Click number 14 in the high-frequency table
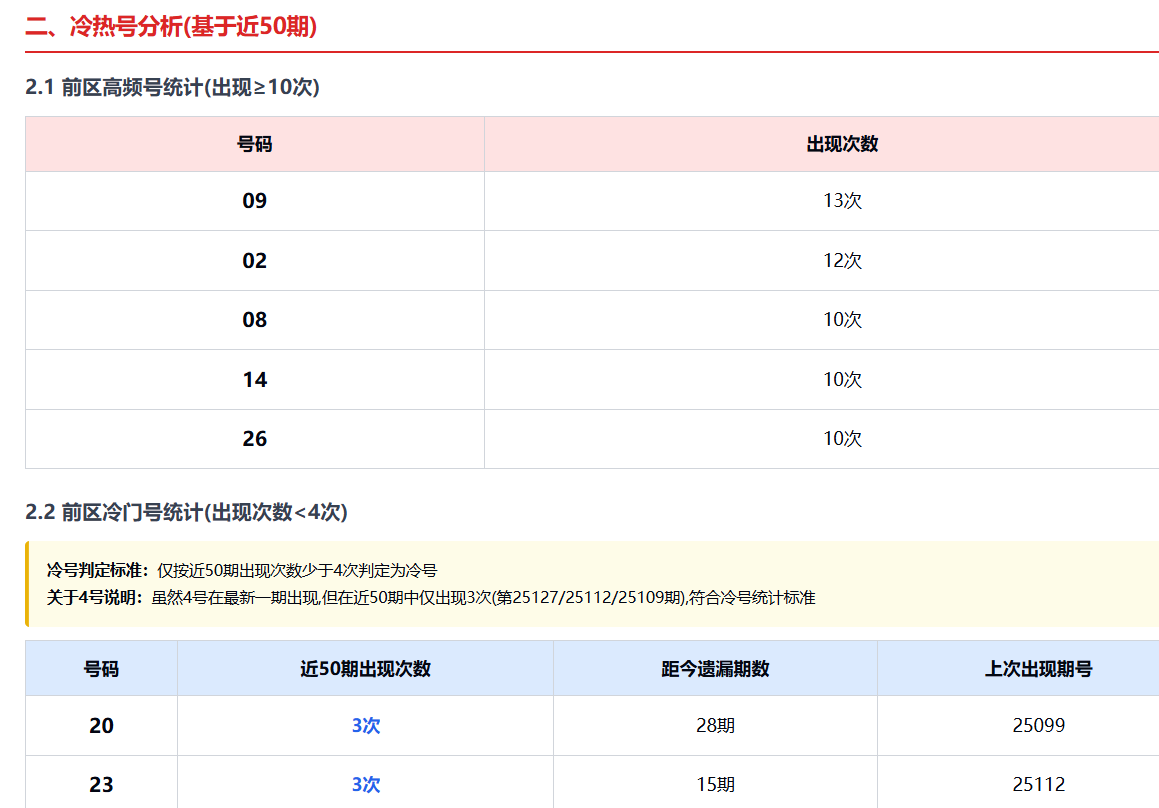Screen dimensions: 1159x808 254,380
